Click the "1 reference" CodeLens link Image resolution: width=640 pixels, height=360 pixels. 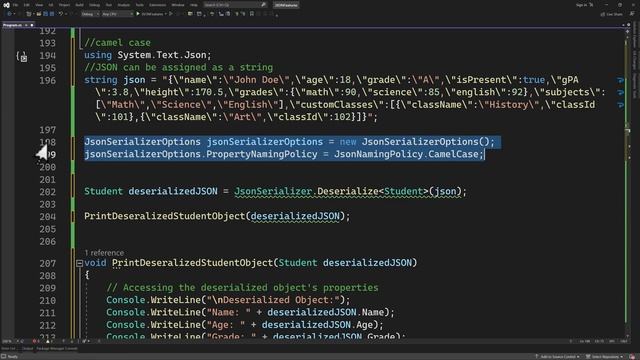coord(104,253)
